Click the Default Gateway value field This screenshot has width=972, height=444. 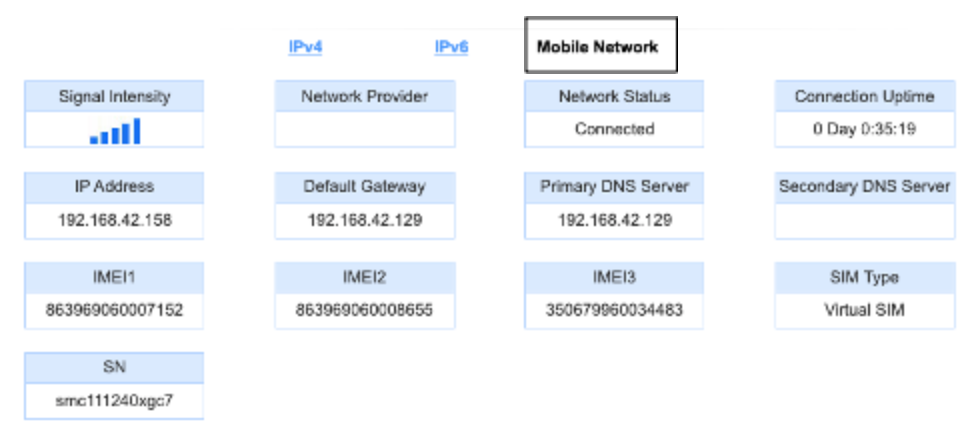coord(364,221)
